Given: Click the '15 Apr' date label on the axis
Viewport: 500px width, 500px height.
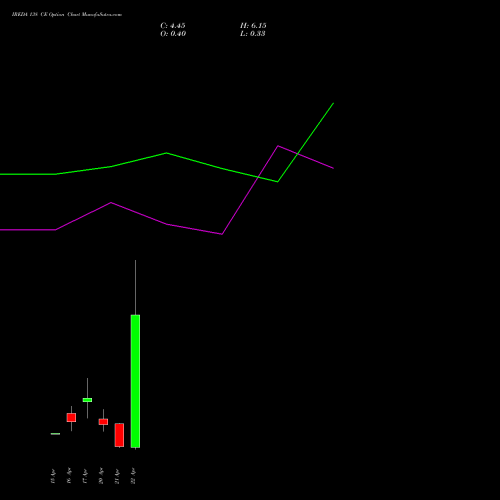Looking at the screenshot, I should pos(53,476).
